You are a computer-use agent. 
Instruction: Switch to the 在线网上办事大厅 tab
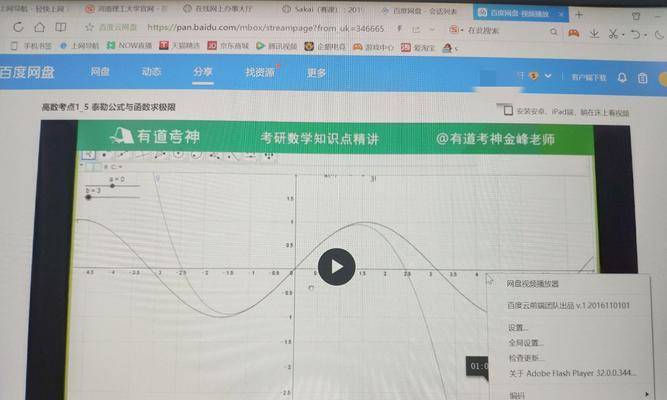[218, 9]
